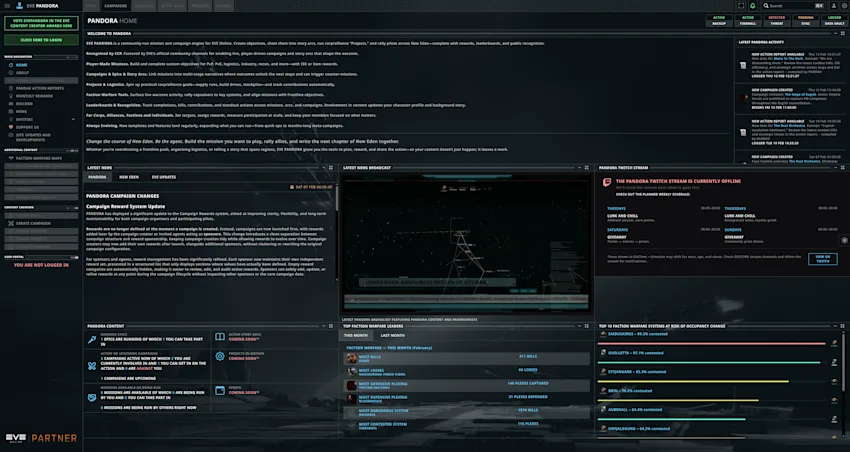
Task: Click the Latest News panel scrollbar
Action: click(x=337, y=232)
